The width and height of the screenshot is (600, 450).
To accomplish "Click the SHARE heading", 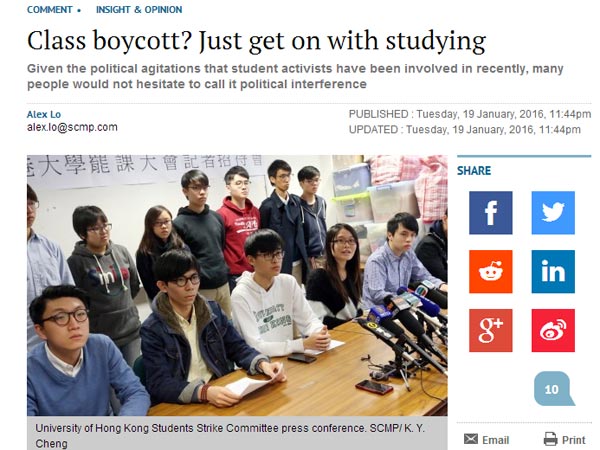I will (474, 171).
